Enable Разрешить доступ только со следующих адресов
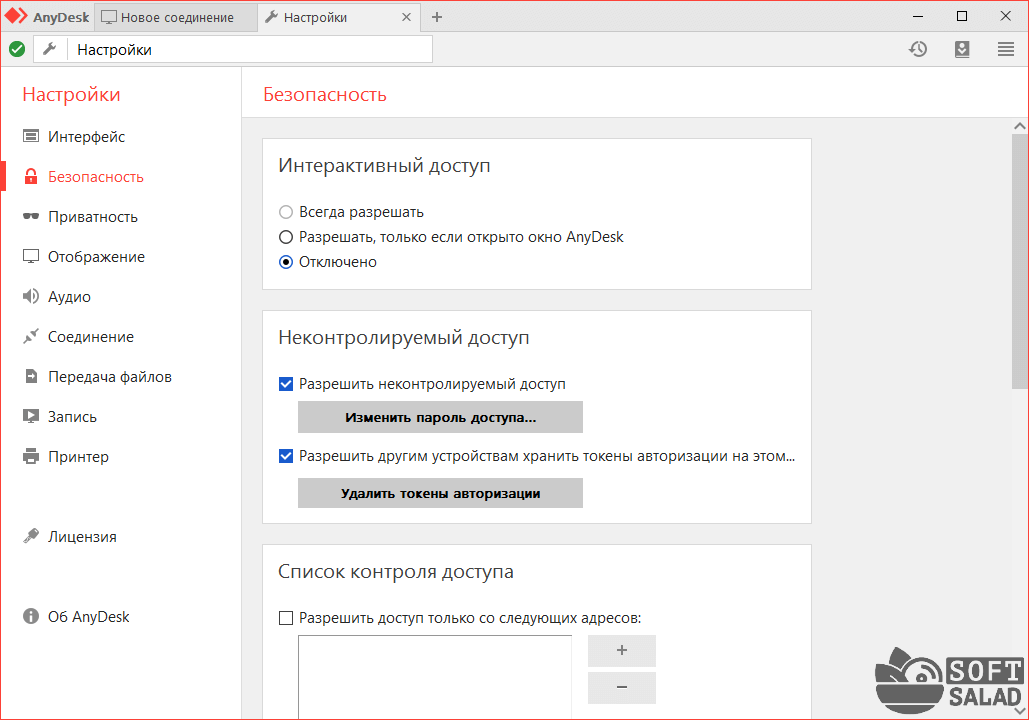Screen dimensions: 1029x720 [x=286, y=618]
